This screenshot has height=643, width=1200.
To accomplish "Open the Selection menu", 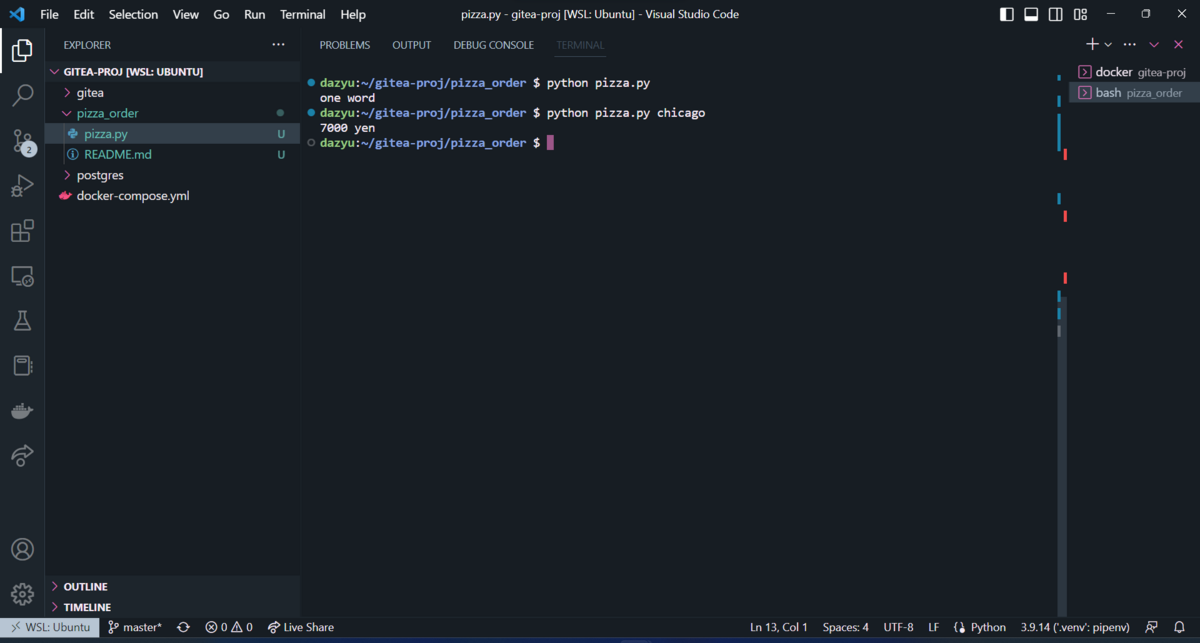I will (x=134, y=15).
